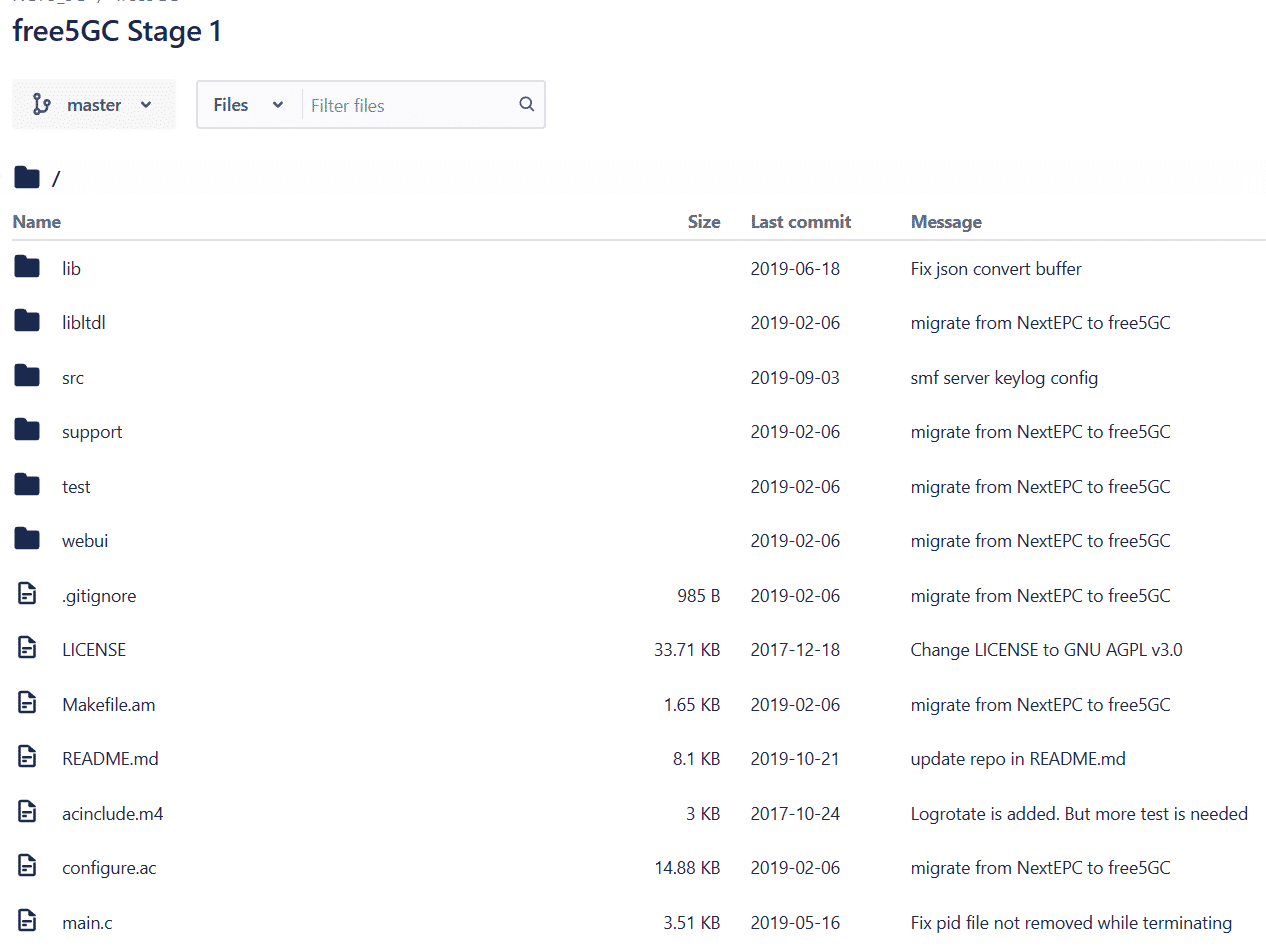Click the main.c file icon
Screen dimensions: 1266x946
coord(27,921)
